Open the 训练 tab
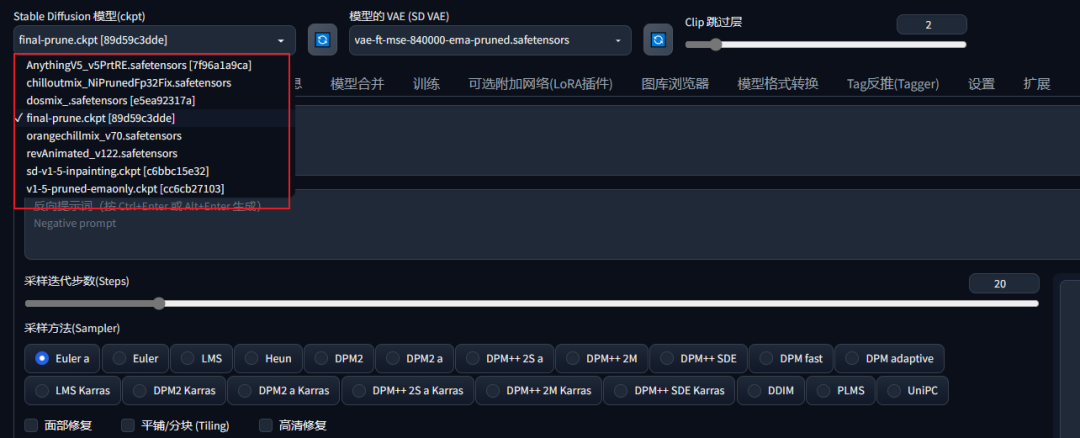The height and width of the screenshot is (438, 1080). [426, 84]
